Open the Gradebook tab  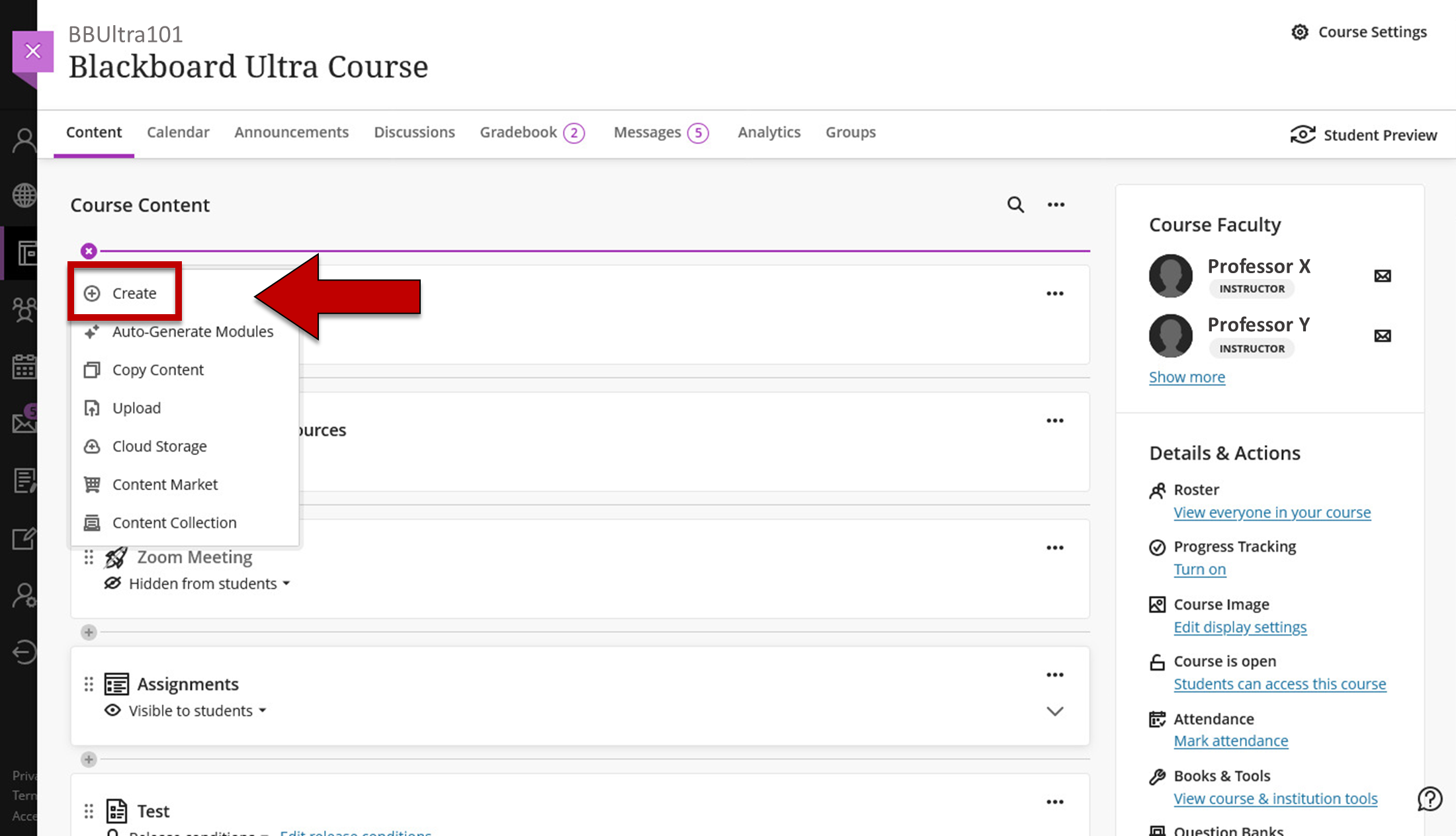(x=532, y=133)
